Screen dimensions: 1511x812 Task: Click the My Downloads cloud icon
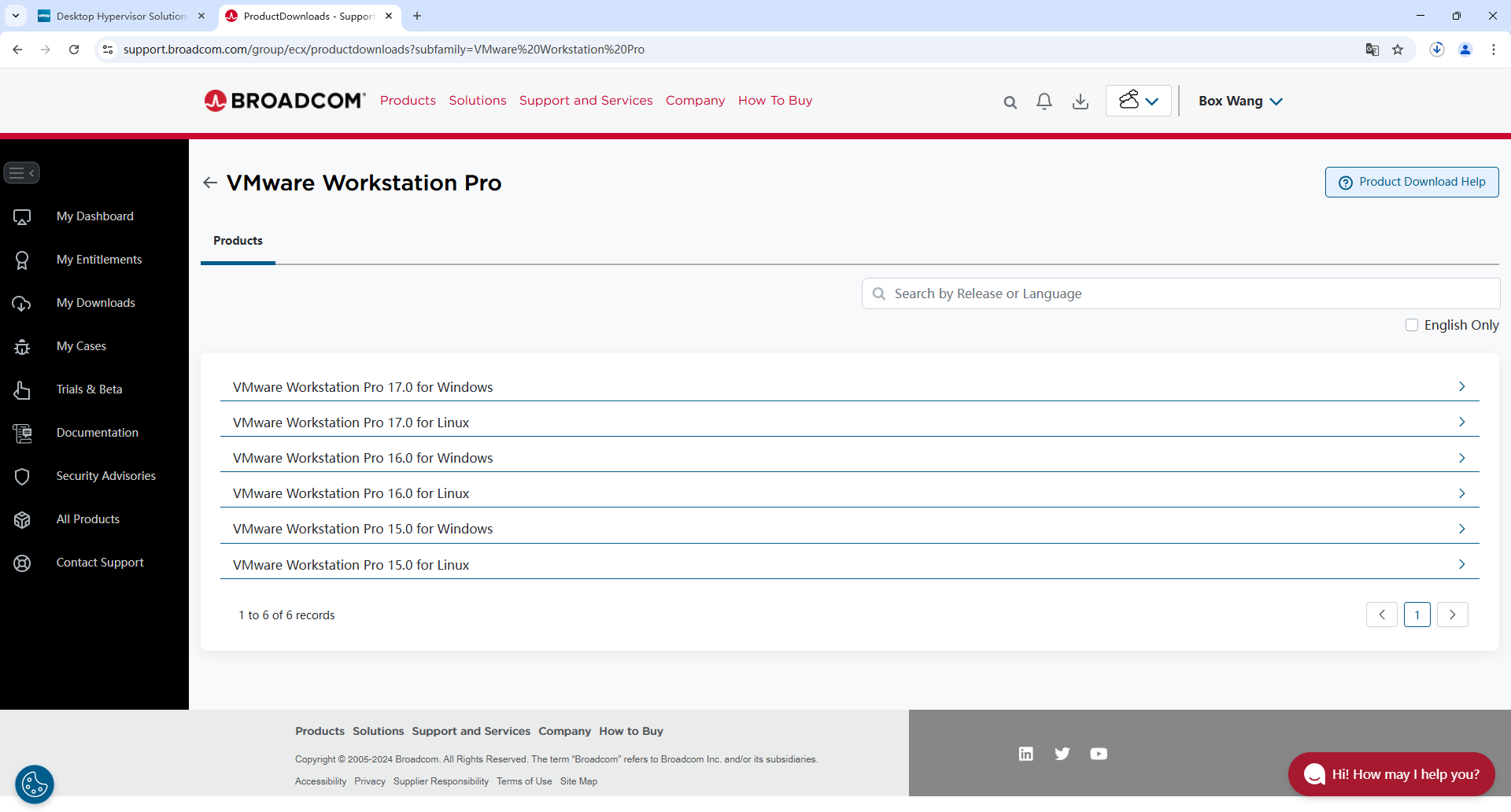[22, 304]
